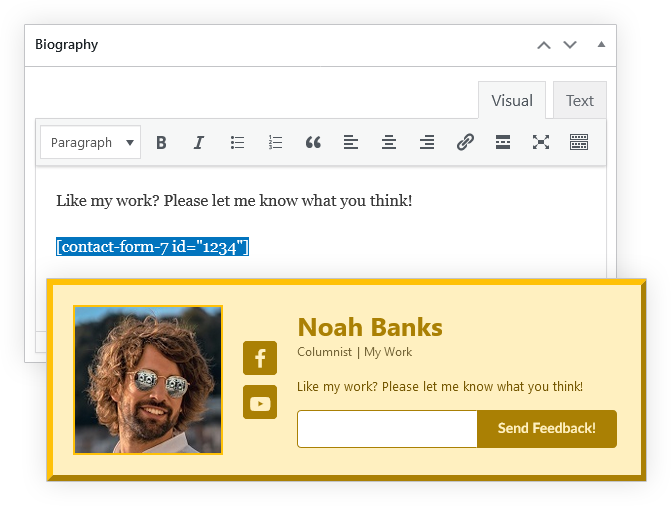
Task: Move Biography panel up
Action: coord(544,45)
